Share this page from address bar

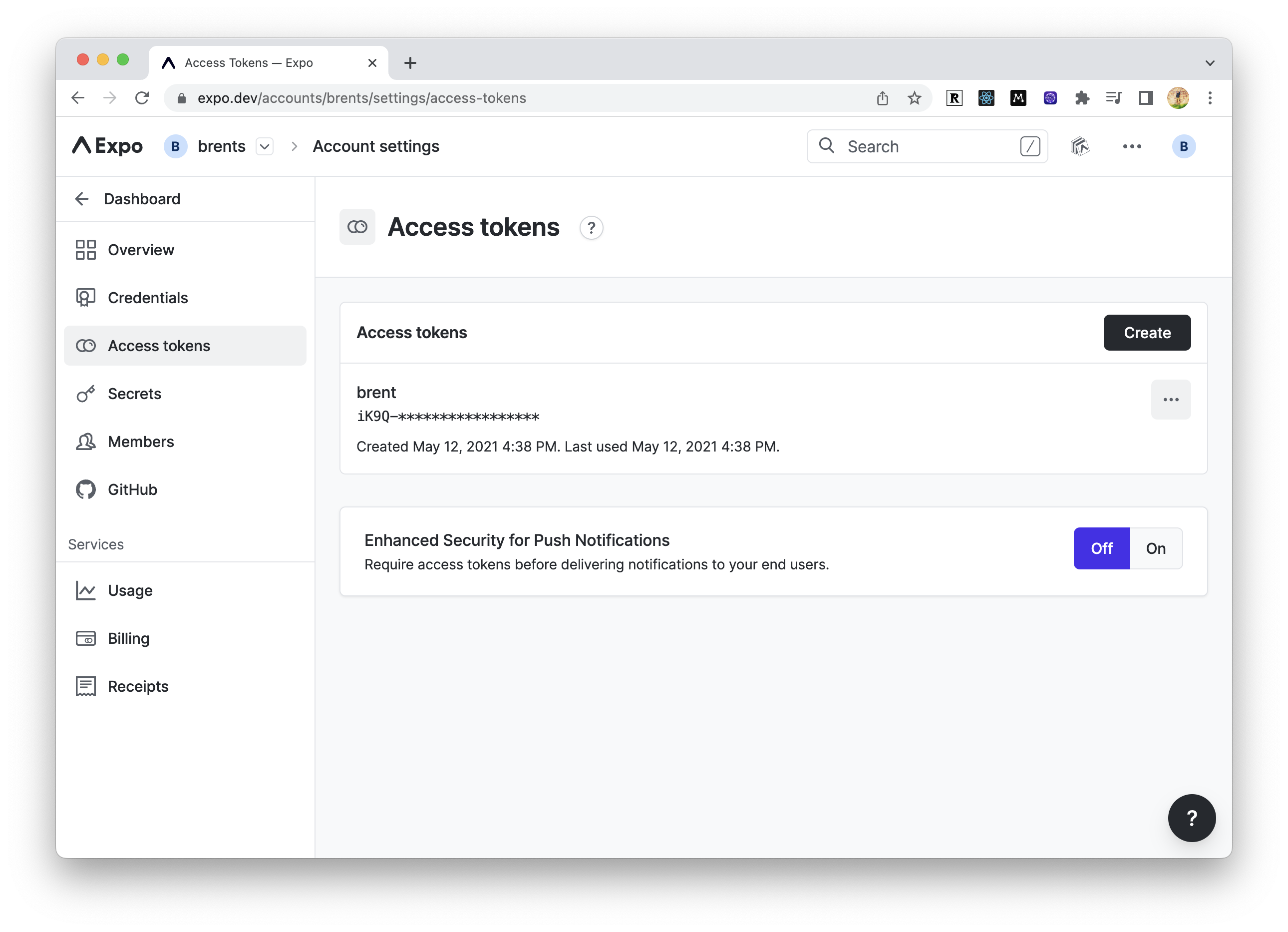882,98
